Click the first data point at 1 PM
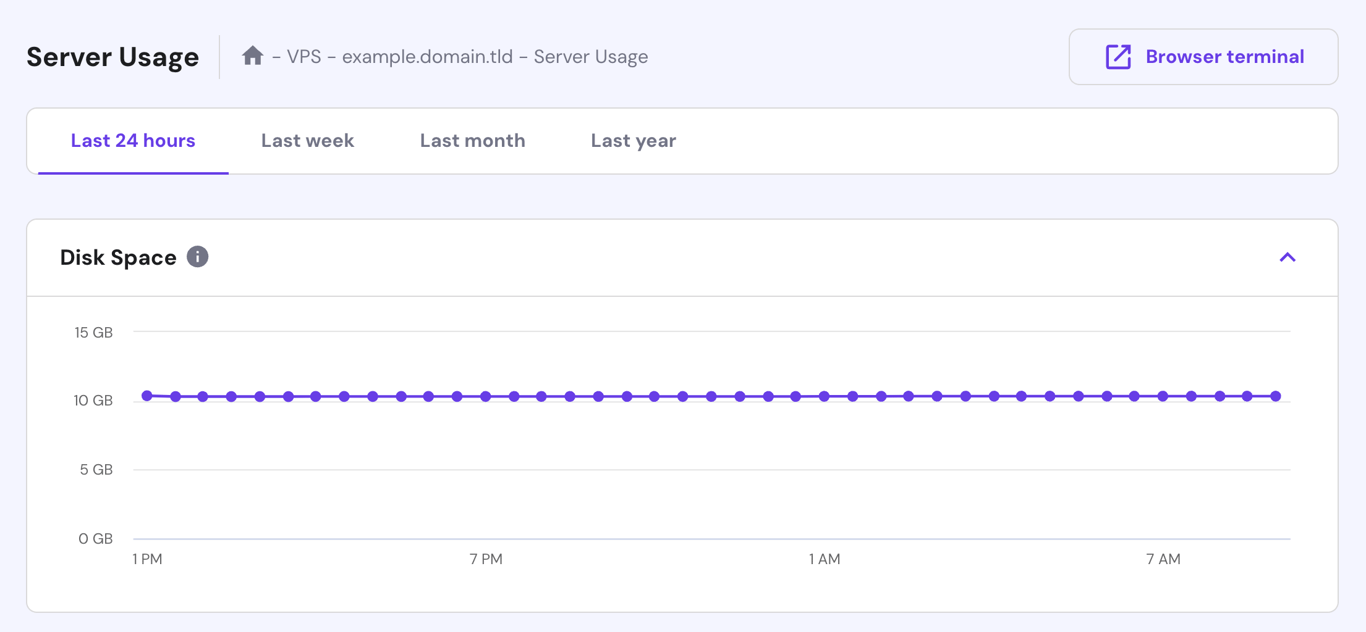The width and height of the screenshot is (1366, 632). click(x=146, y=396)
